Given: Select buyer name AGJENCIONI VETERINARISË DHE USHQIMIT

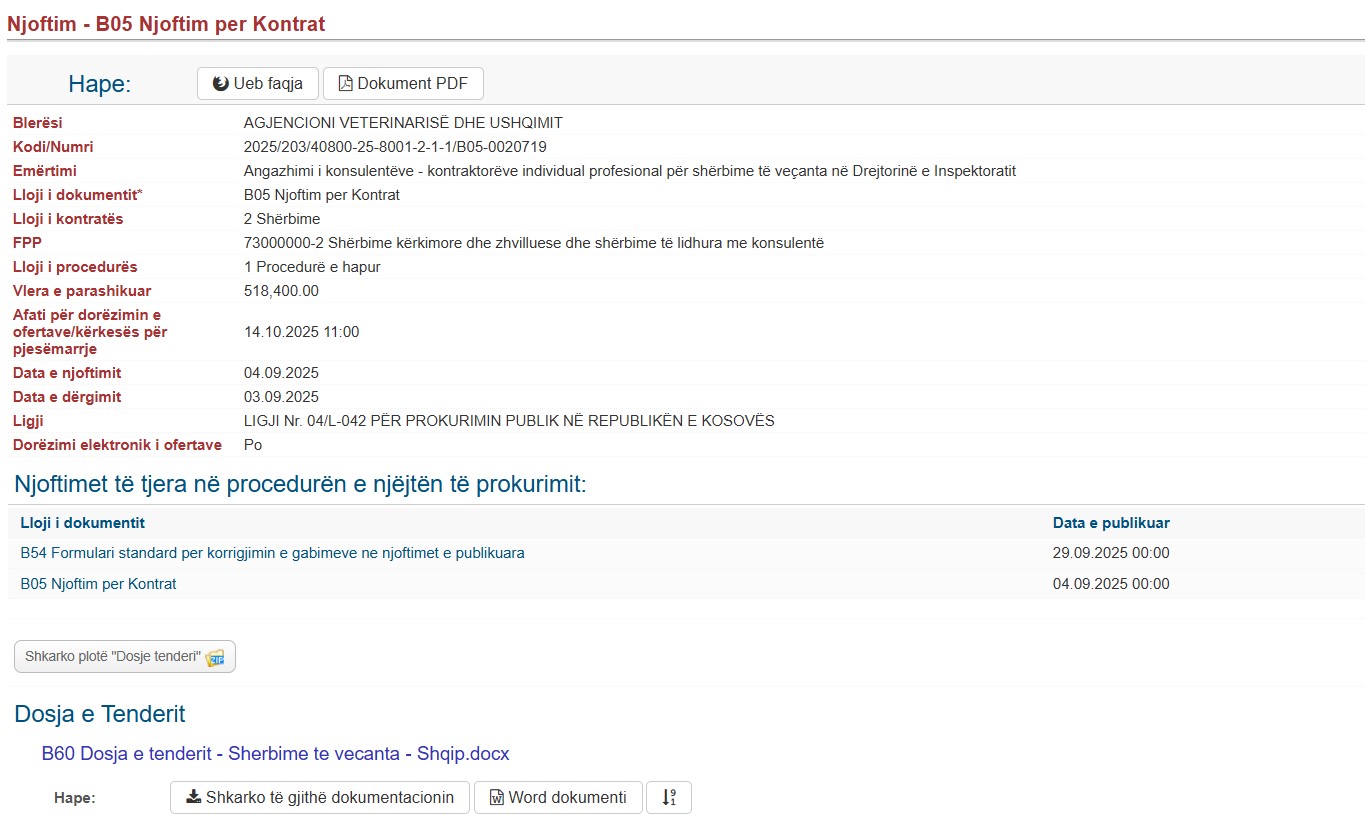Looking at the screenshot, I should [x=403, y=123].
